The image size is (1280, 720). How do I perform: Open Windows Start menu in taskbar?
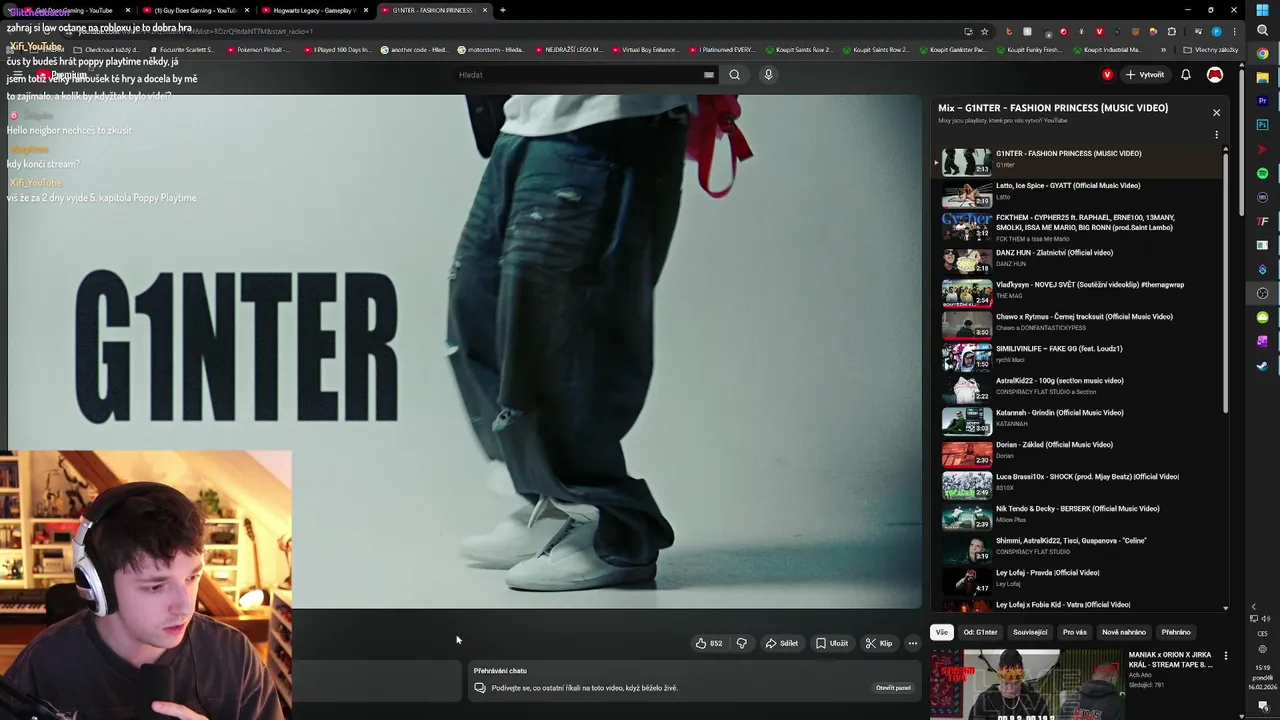tap(1263, 10)
